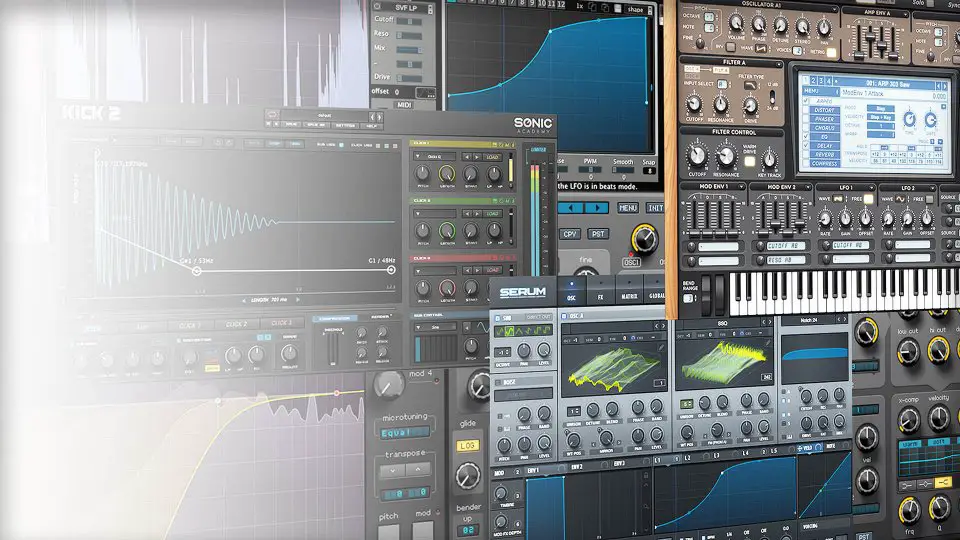Click the Kick 2 Click 1 LOAD button
The height and width of the screenshot is (540, 960).
(x=493, y=157)
